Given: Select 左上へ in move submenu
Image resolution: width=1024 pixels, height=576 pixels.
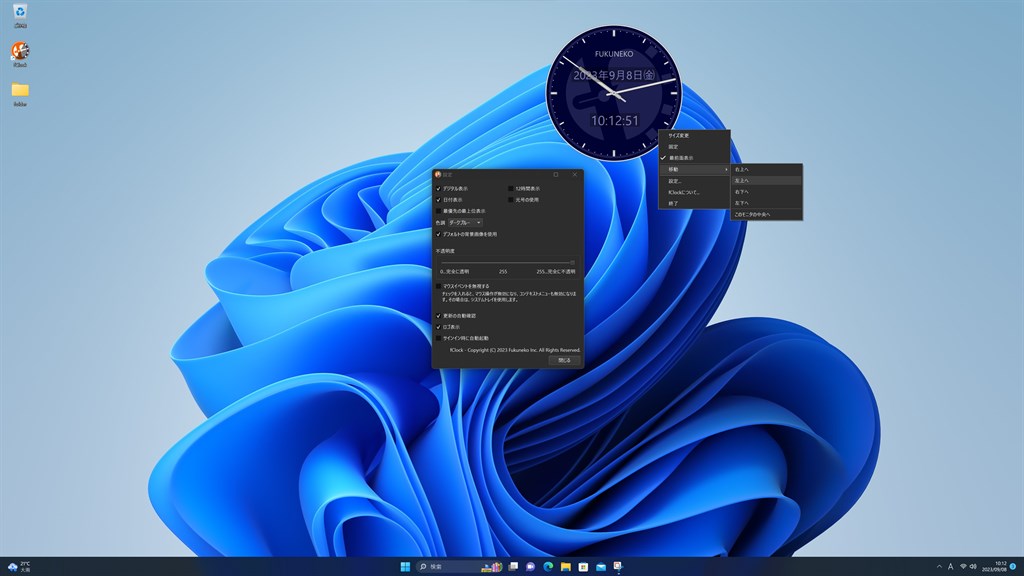Looking at the screenshot, I should [766, 181].
